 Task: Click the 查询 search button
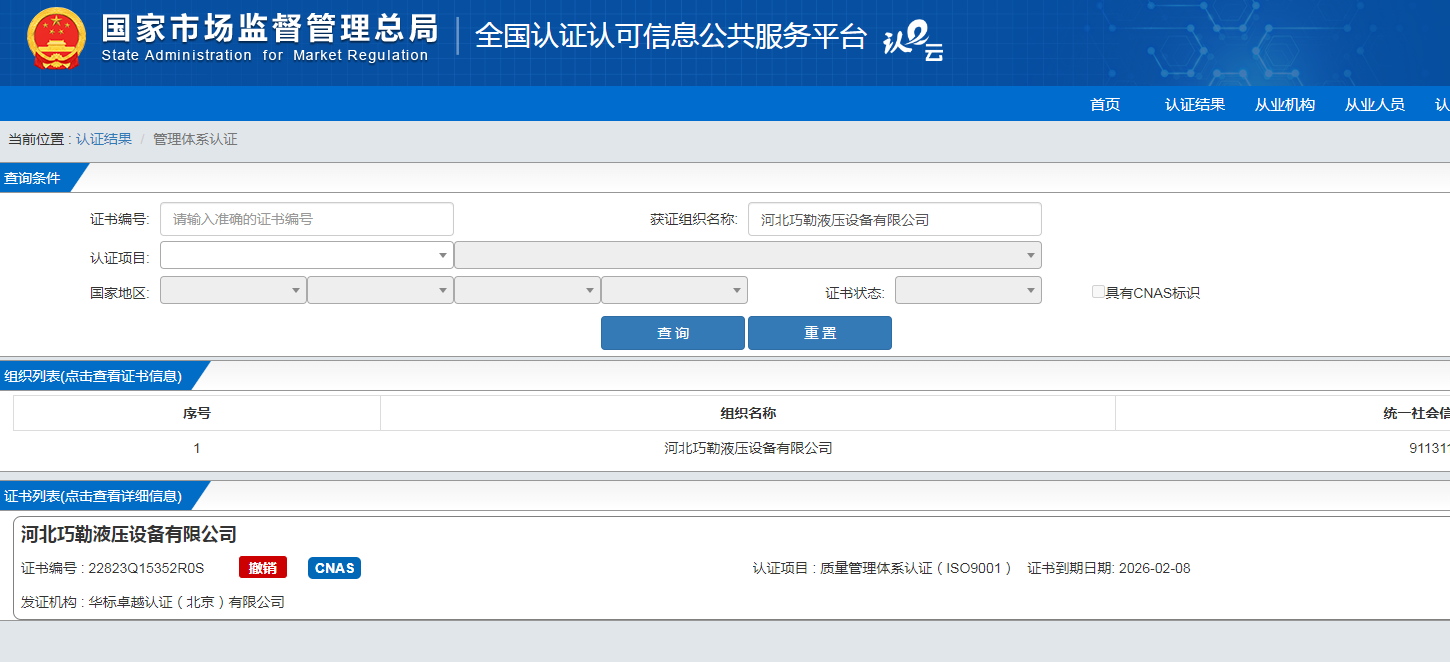pos(673,333)
